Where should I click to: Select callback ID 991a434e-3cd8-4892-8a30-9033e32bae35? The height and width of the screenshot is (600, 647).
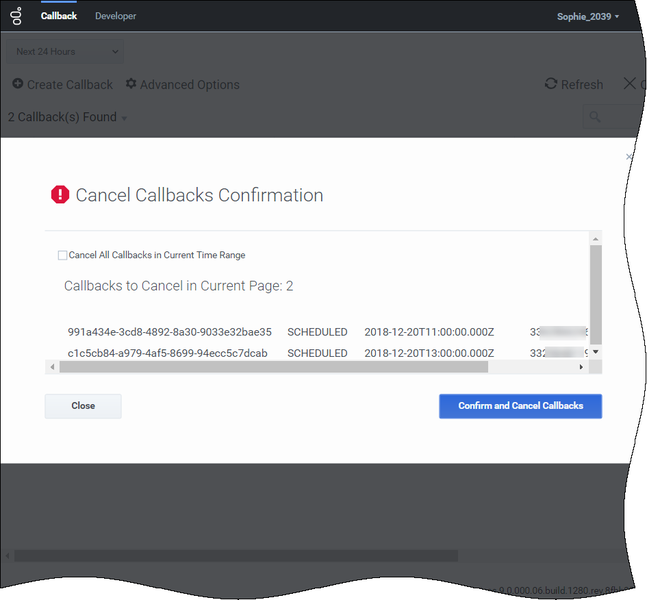tap(170, 332)
